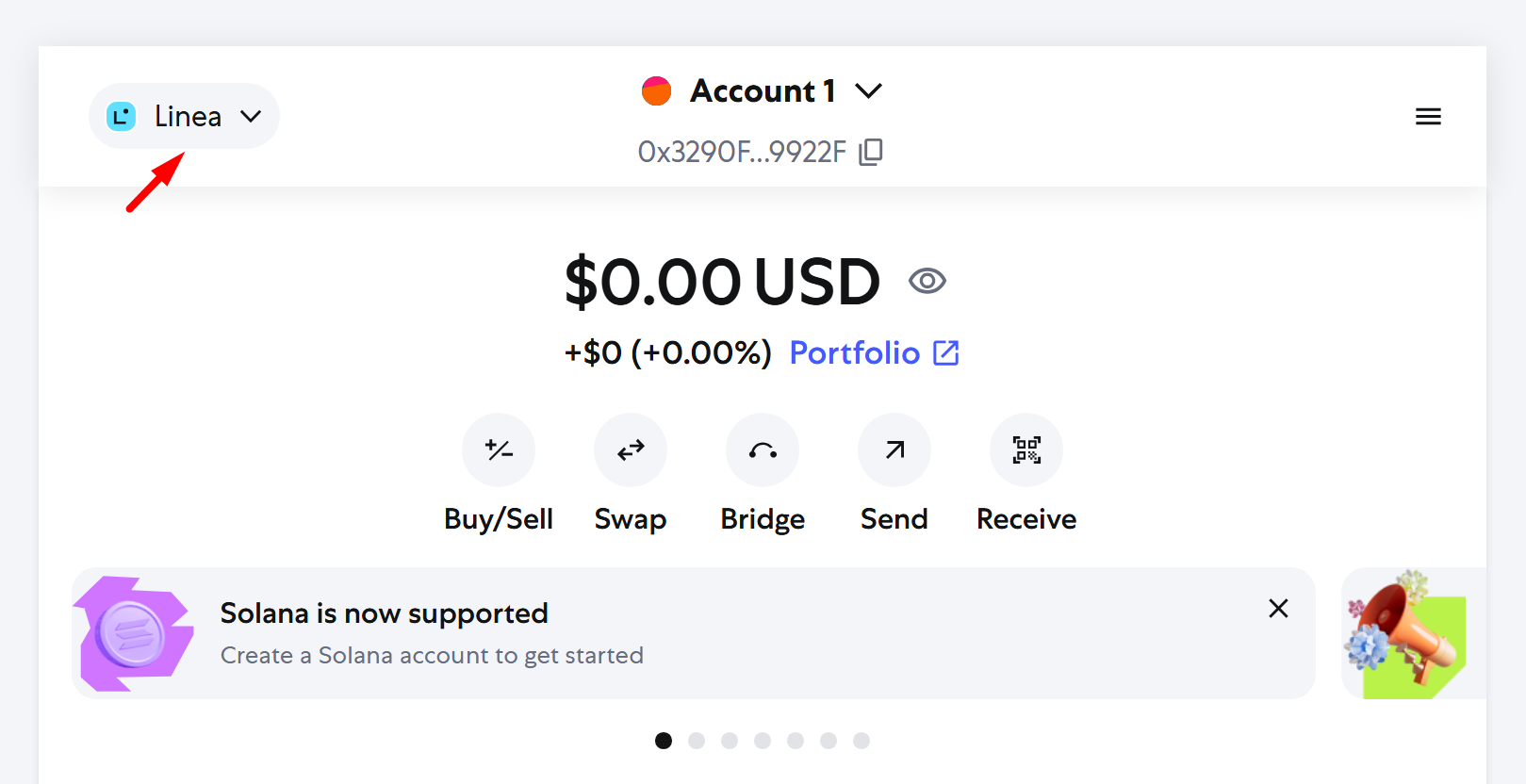Open the hamburger menu
This screenshot has height=784, width=1526.
(1428, 117)
